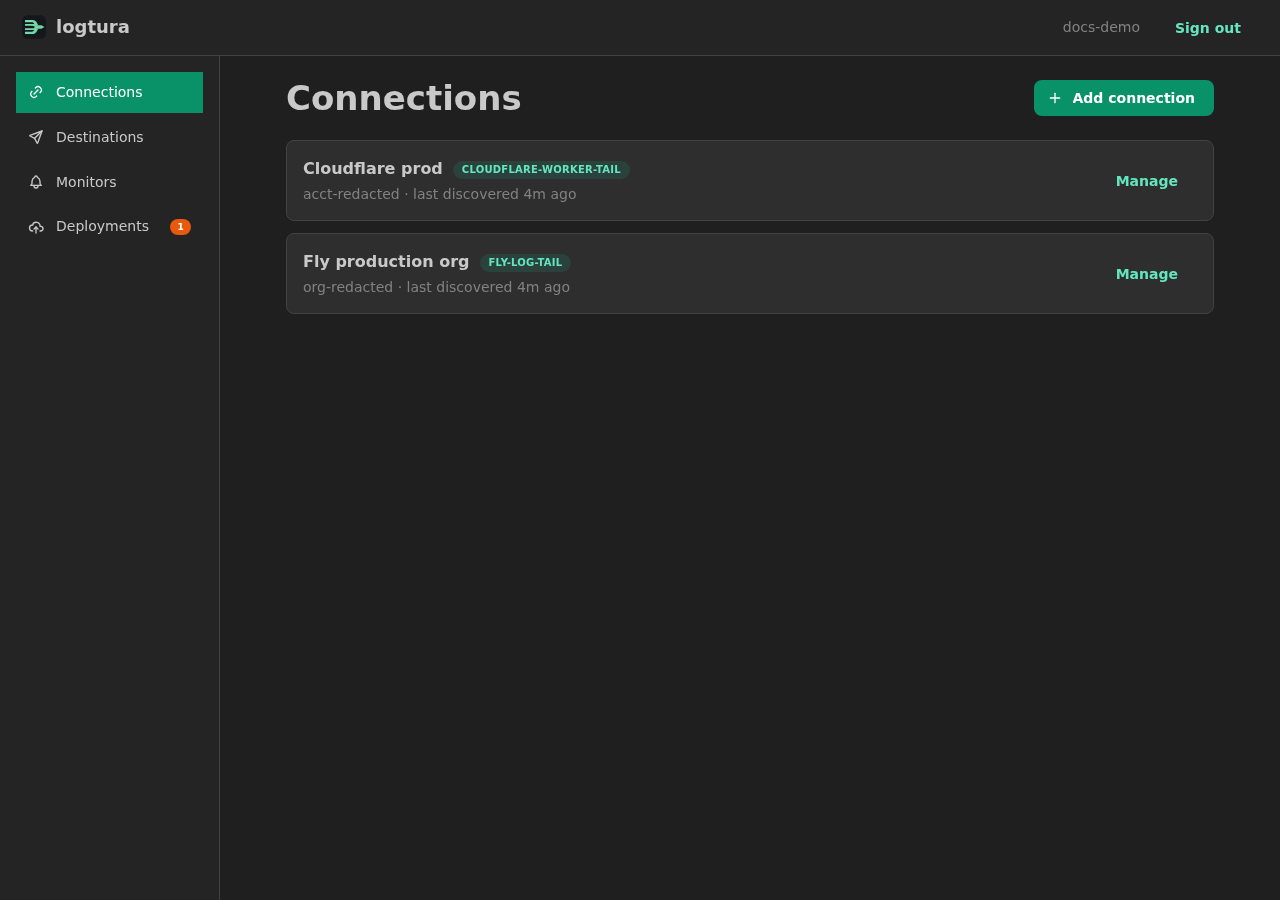Manage the Fly production org connection
The image size is (1280, 900).
(1147, 274)
